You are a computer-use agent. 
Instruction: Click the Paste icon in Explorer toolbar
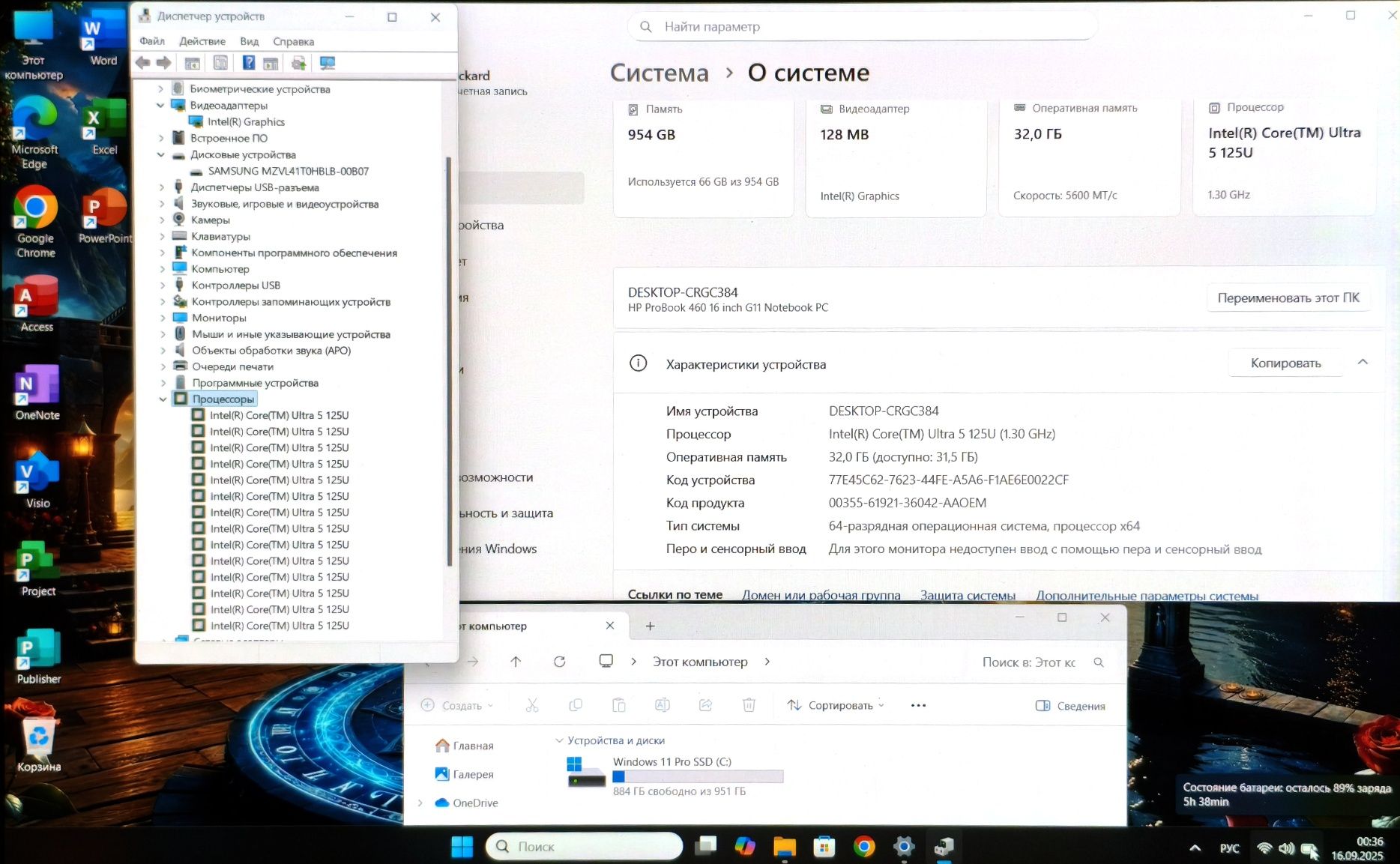click(619, 705)
